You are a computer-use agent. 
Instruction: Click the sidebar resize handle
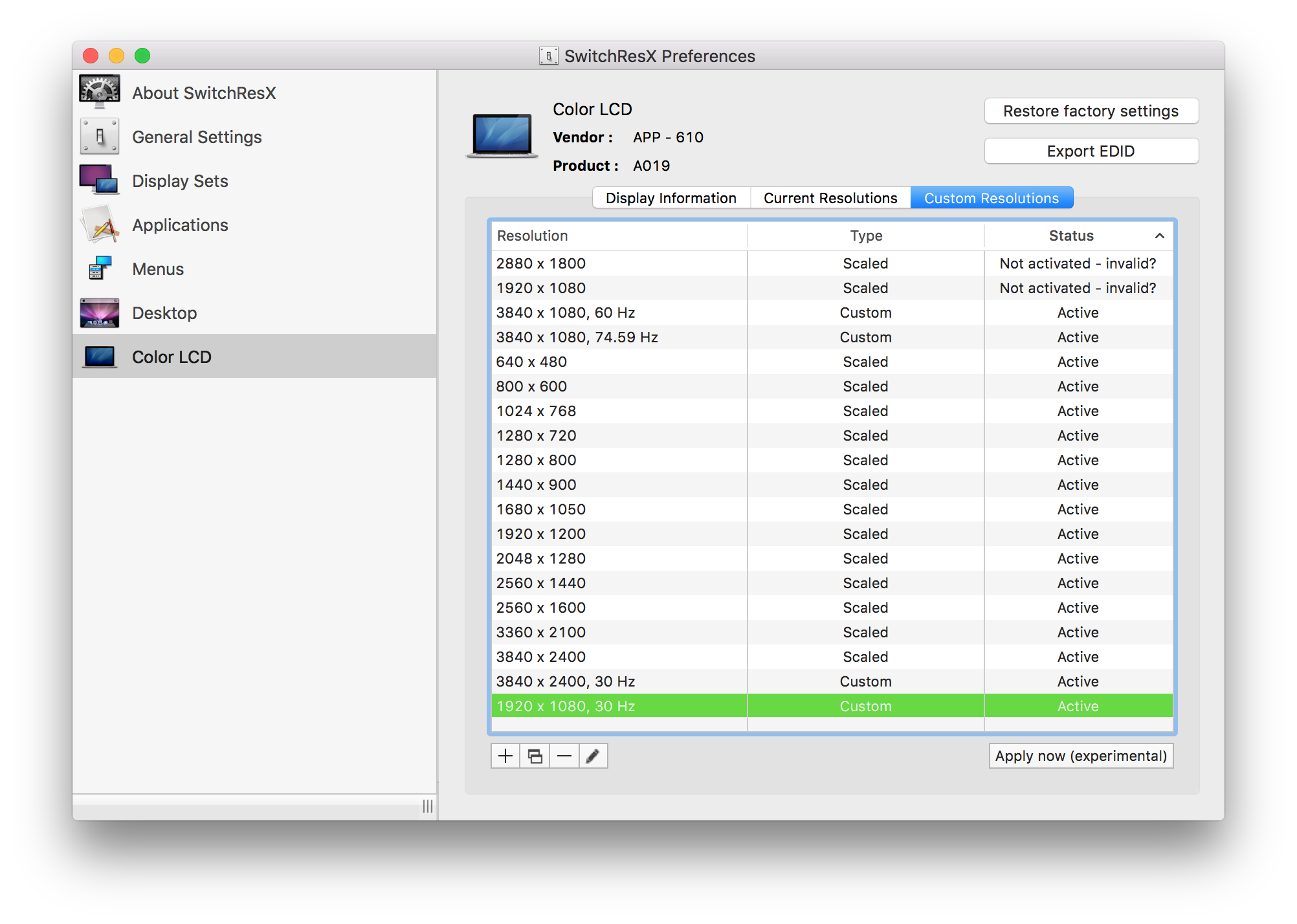tap(427, 806)
